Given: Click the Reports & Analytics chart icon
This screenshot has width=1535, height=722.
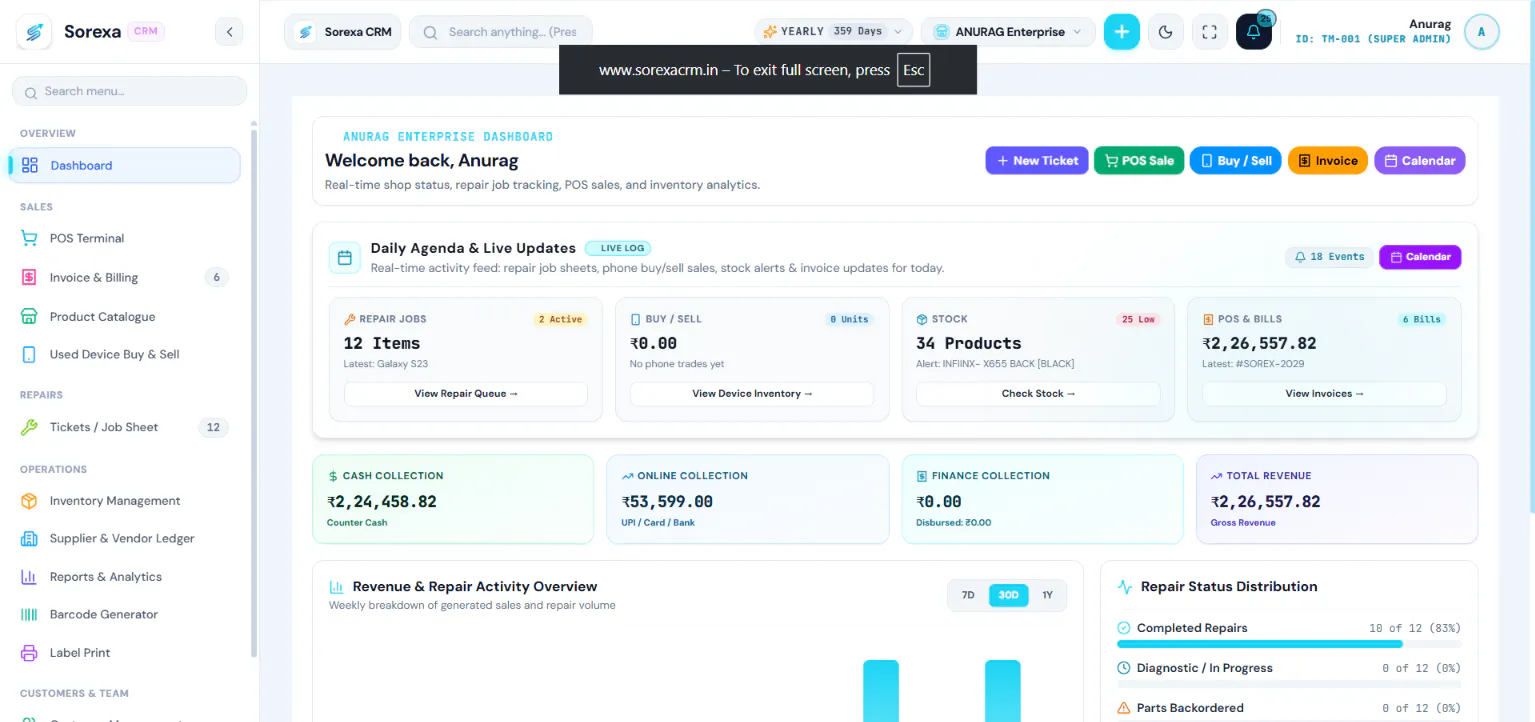Looking at the screenshot, I should click(30, 577).
